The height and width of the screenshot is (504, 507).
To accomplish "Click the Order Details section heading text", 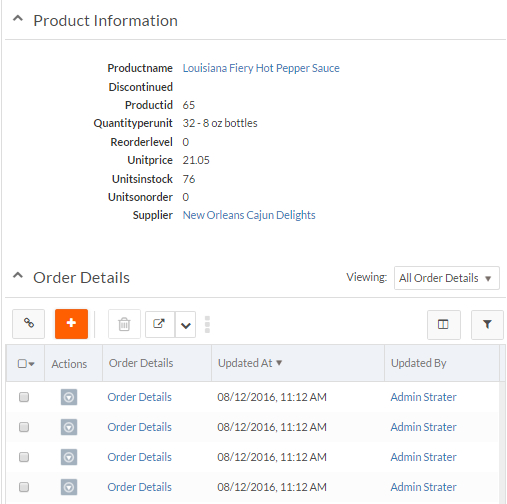I will (x=81, y=278).
